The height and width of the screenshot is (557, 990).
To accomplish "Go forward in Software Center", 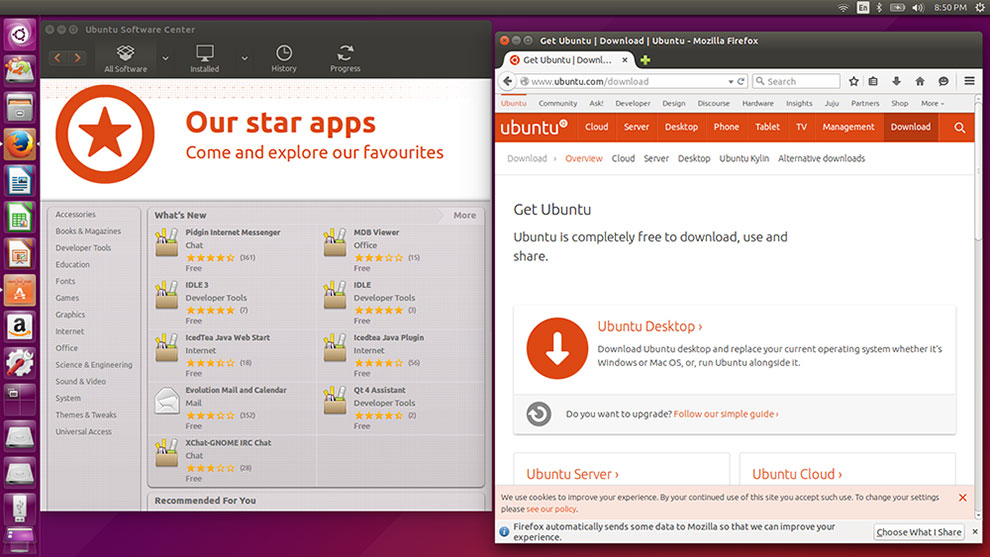I will pyautogui.click(x=78, y=58).
